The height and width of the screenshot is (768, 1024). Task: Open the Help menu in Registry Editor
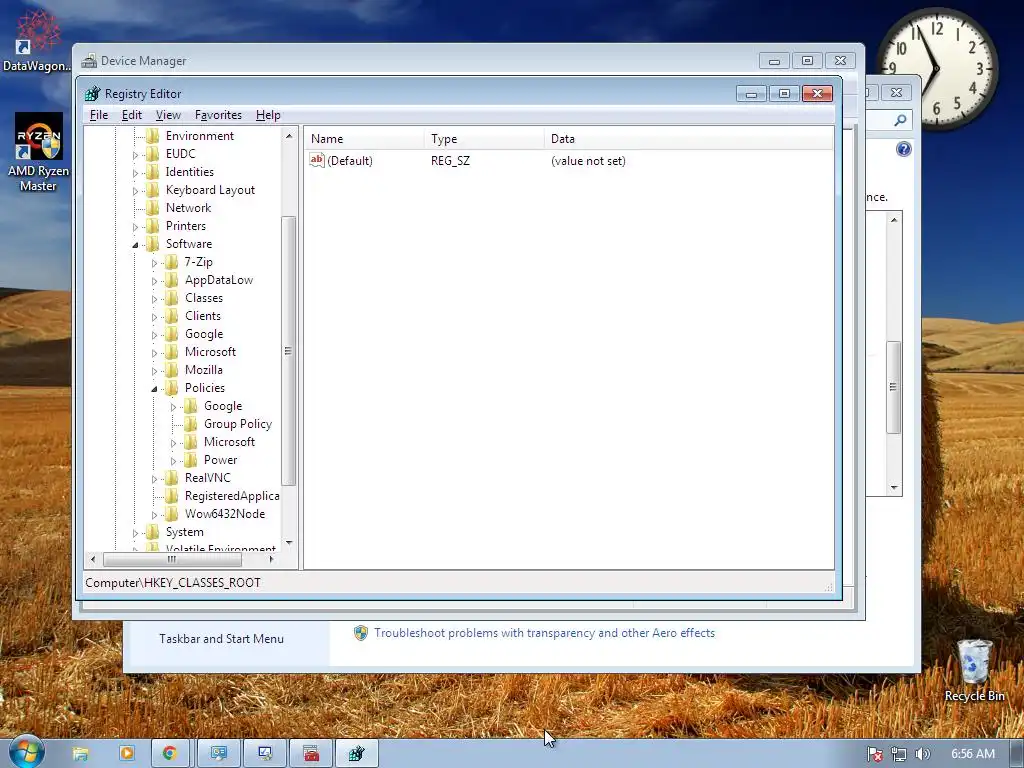click(x=268, y=115)
